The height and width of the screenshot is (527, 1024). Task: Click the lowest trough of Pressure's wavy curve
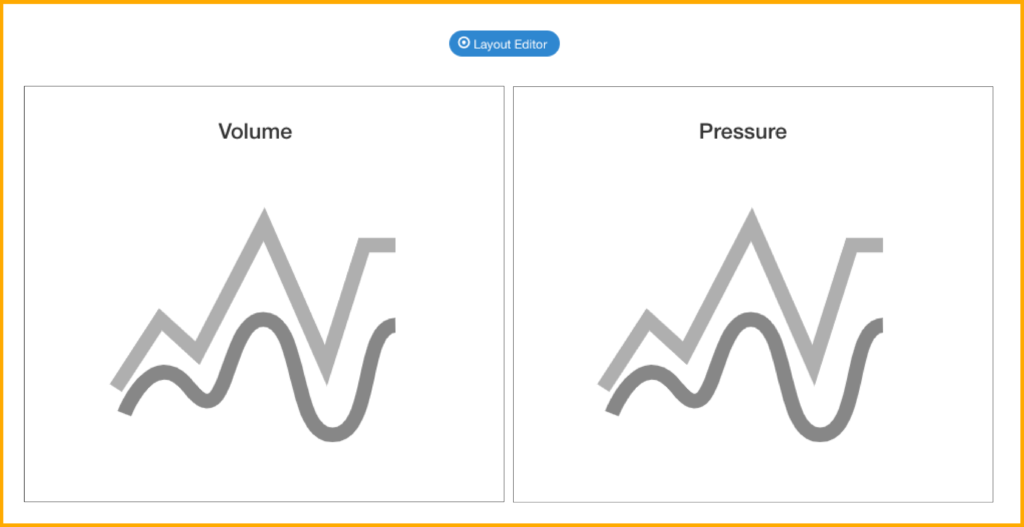pyautogui.click(x=820, y=435)
